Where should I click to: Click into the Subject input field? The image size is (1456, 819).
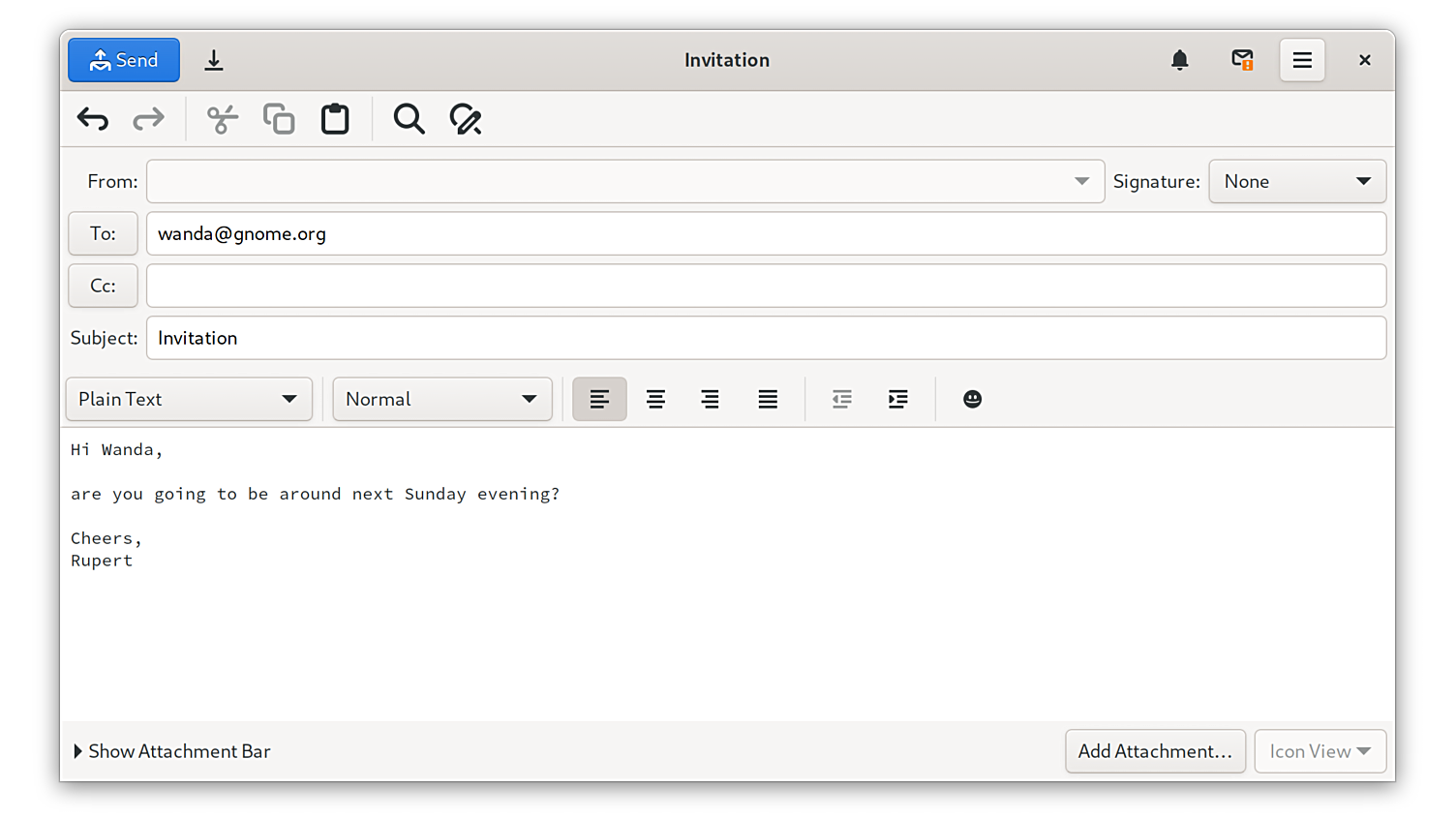coord(765,338)
